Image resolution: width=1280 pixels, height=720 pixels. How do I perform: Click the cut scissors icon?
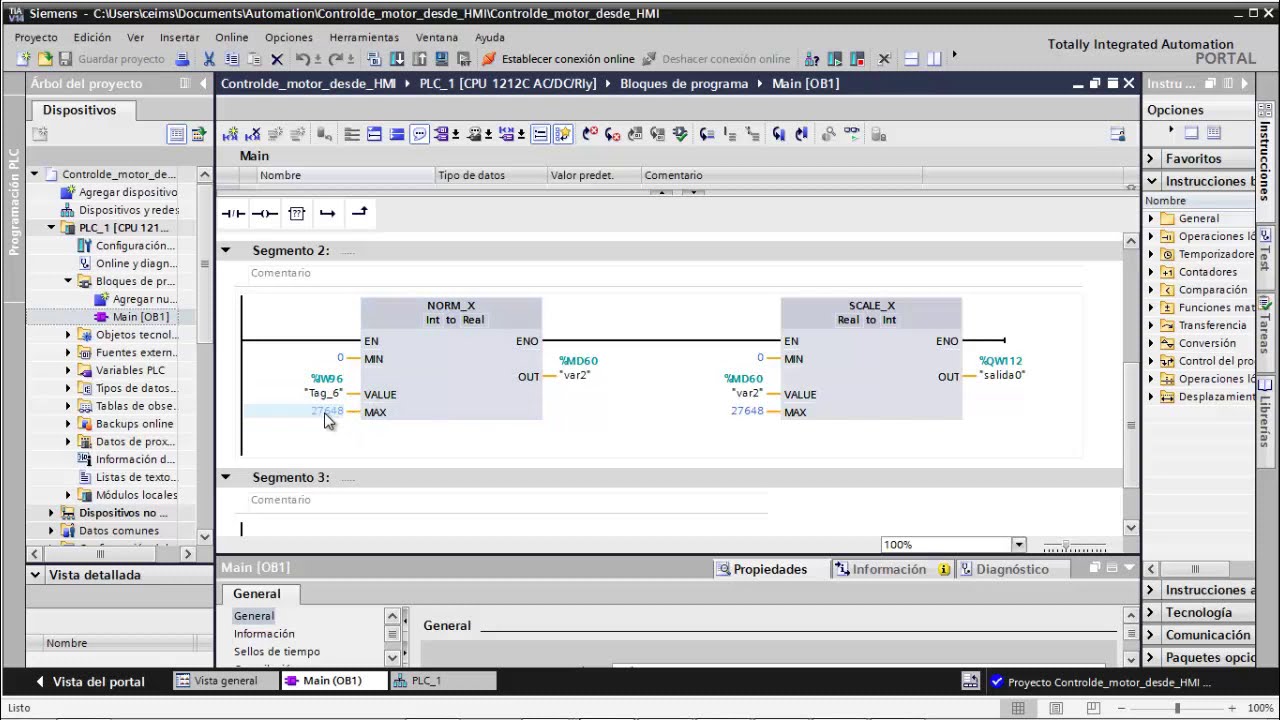click(x=209, y=59)
